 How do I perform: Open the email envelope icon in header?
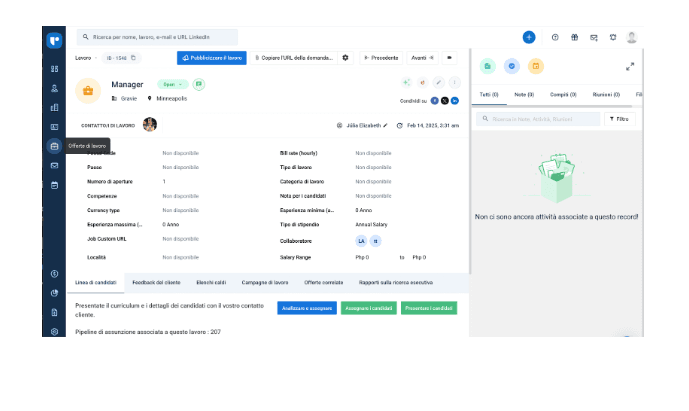tap(594, 37)
